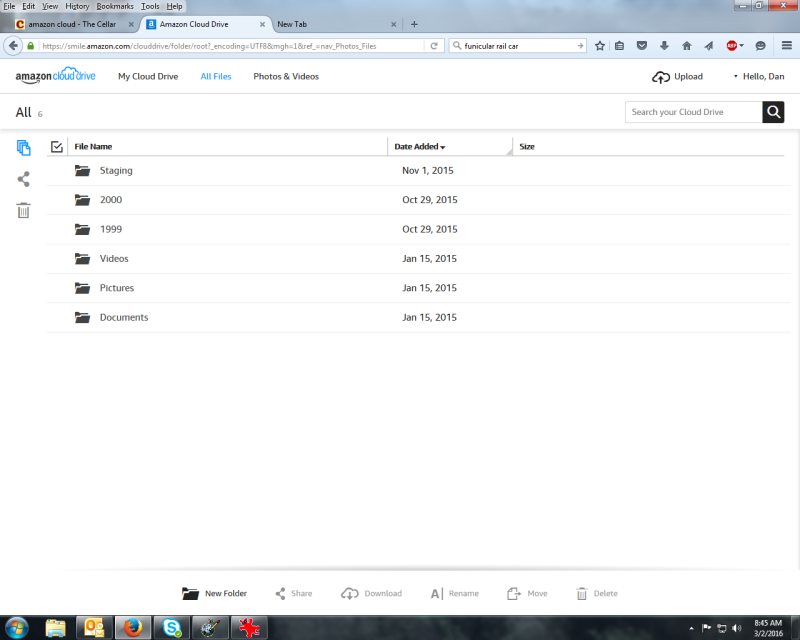Click the Firefox icon in Windows taskbar
Image resolution: width=800 pixels, height=640 pixels.
(x=133, y=628)
